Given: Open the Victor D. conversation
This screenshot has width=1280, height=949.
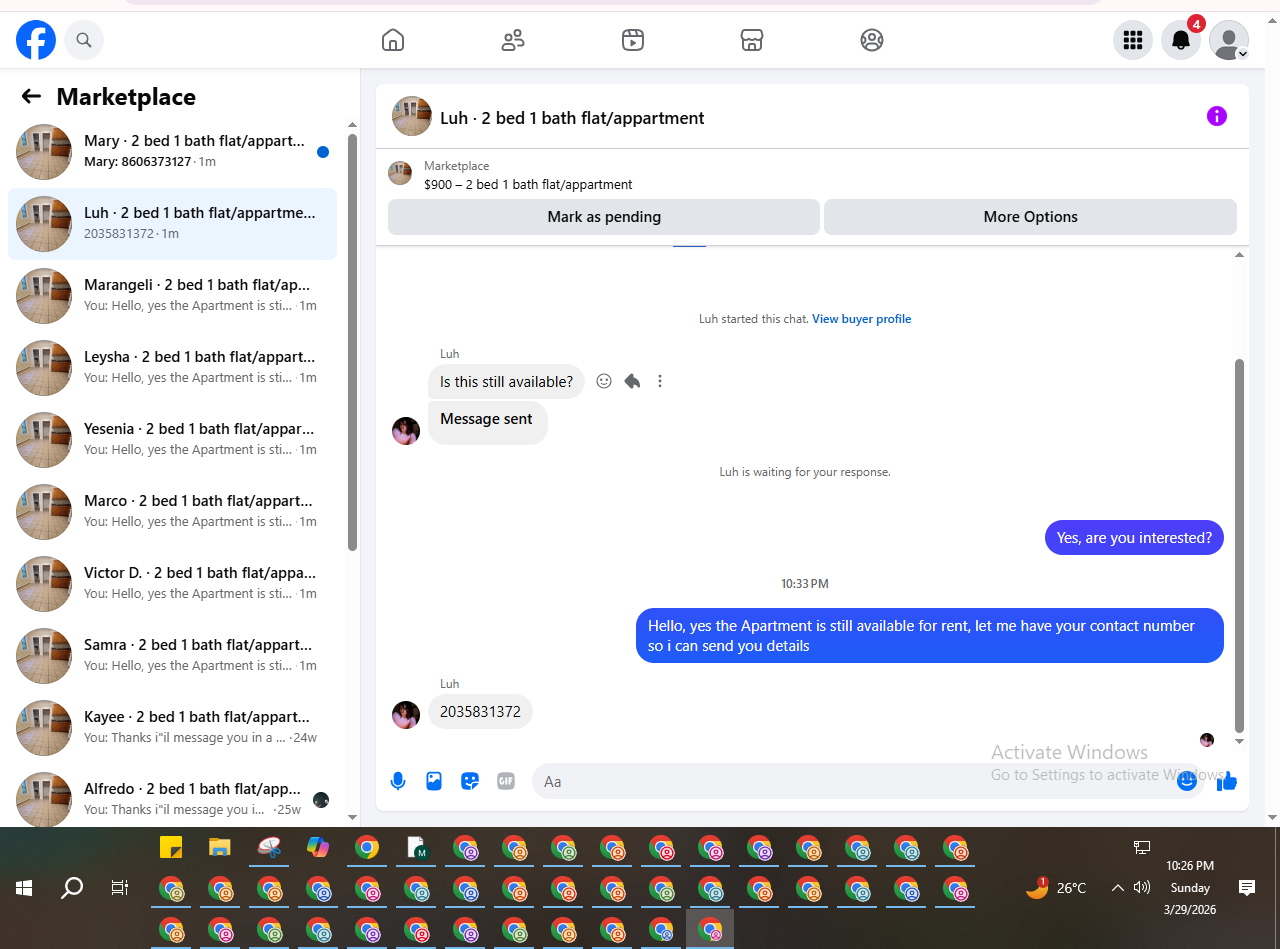Looking at the screenshot, I should [x=172, y=584].
